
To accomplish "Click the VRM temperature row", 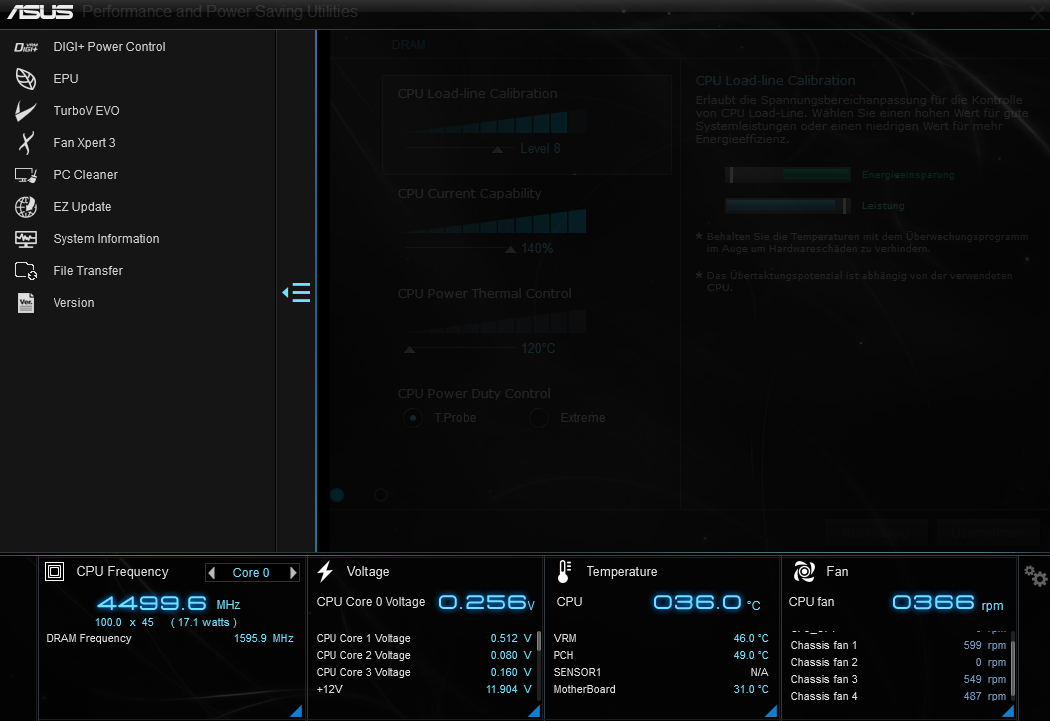I will (x=661, y=639).
